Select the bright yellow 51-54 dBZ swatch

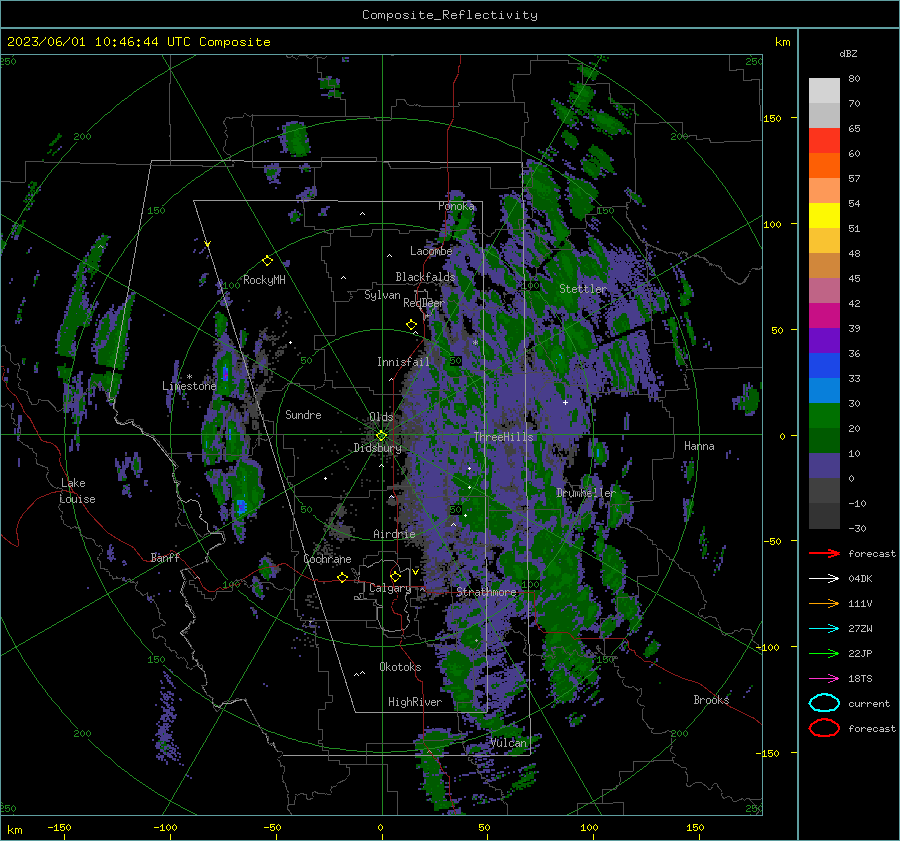coord(824,216)
